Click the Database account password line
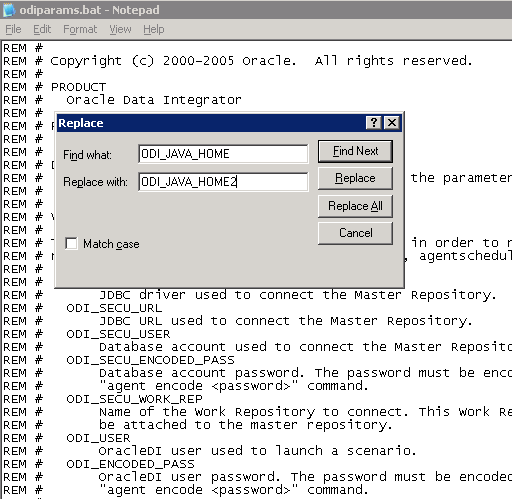The width and height of the screenshot is (512, 499). pos(305,373)
